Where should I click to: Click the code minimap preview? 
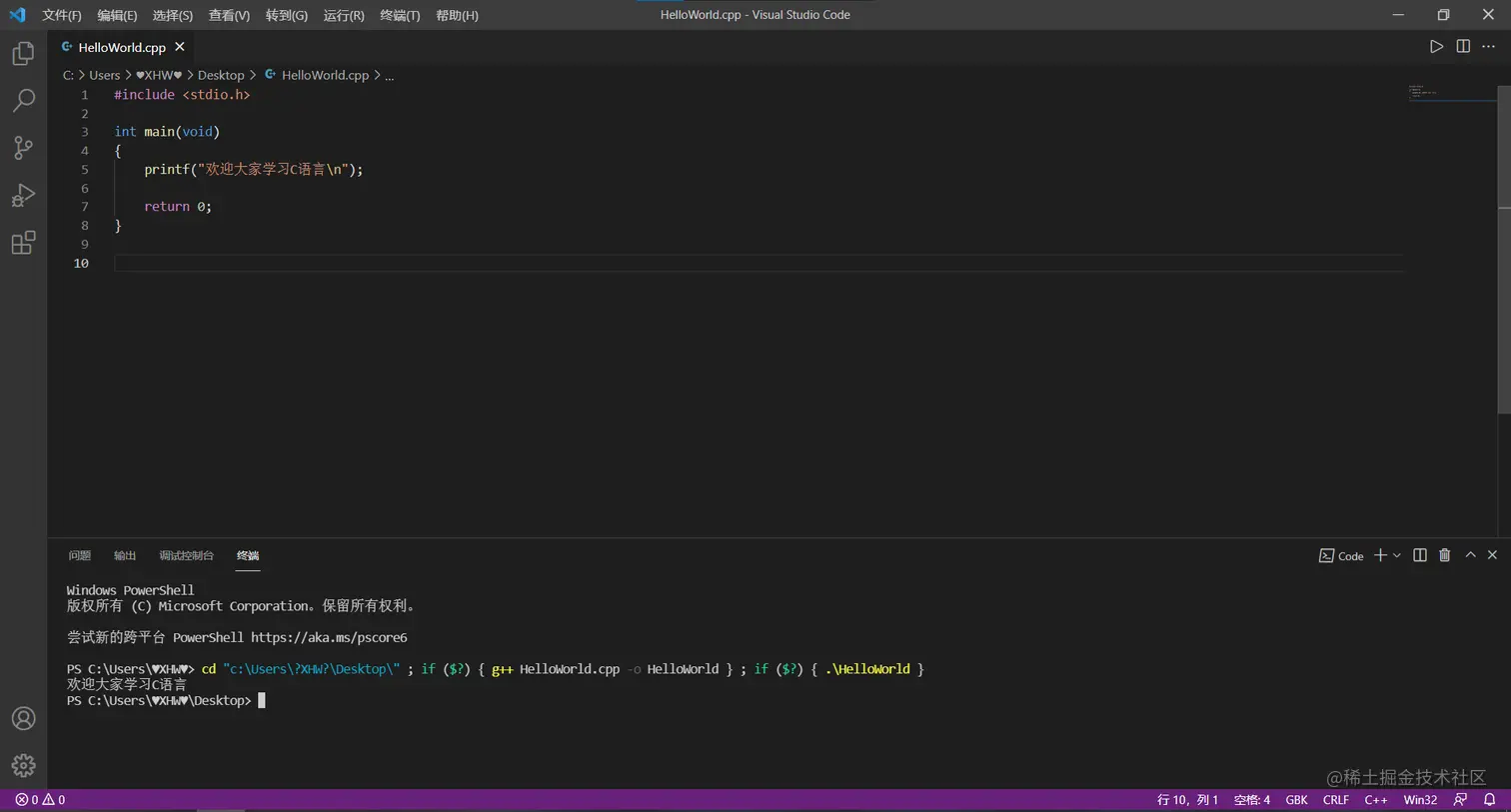1423,92
